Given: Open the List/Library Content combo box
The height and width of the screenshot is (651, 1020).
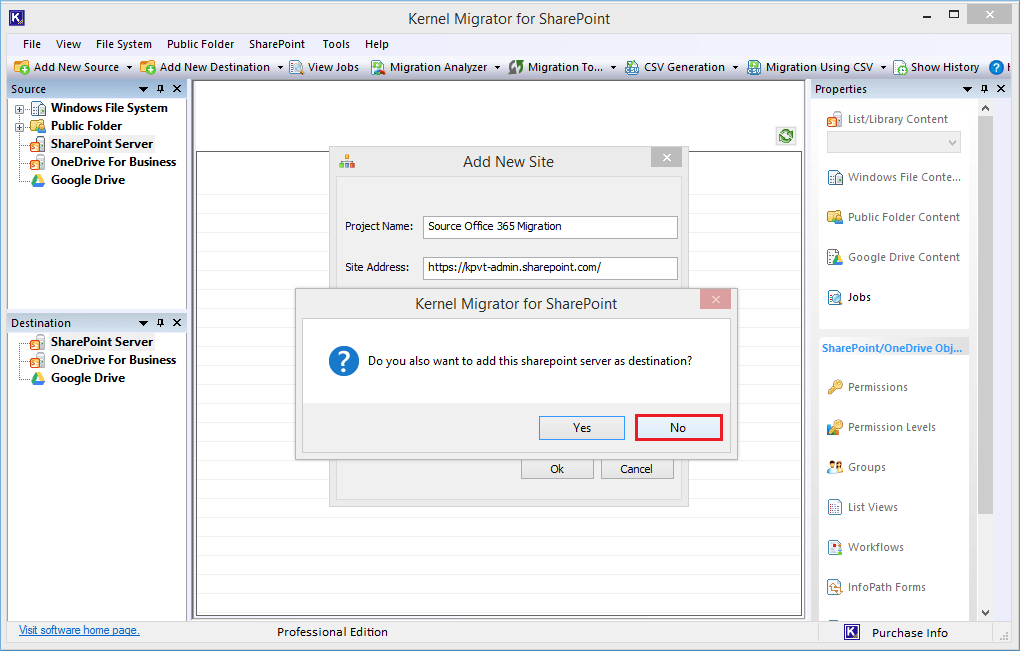Looking at the screenshot, I should coord(894,142).
